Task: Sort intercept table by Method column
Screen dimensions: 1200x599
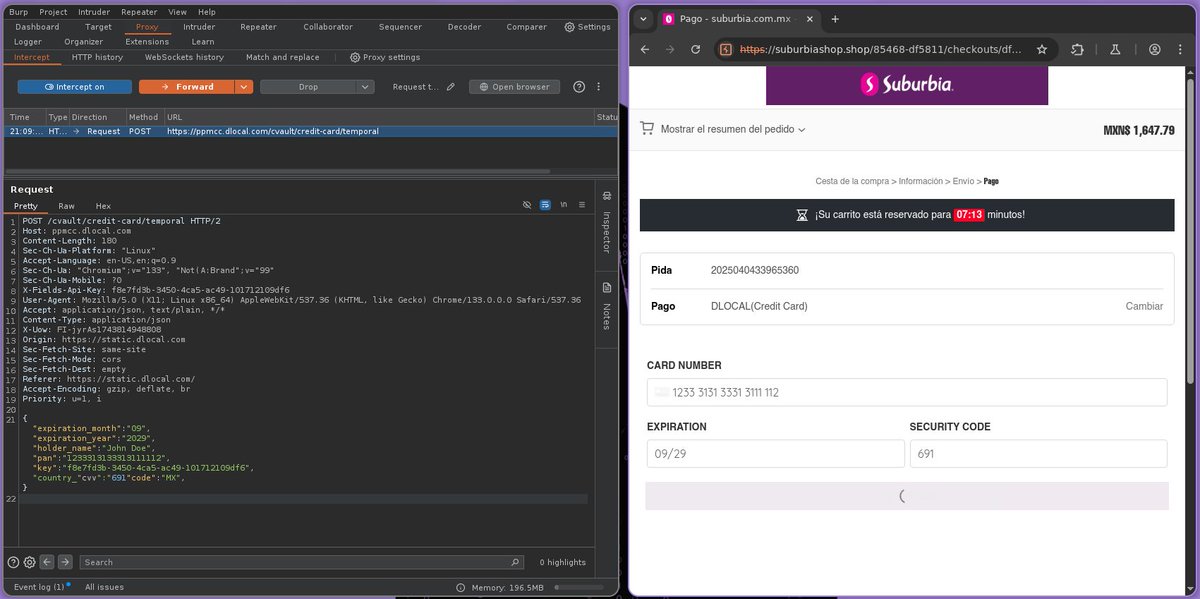Action: tap(143, 117)
